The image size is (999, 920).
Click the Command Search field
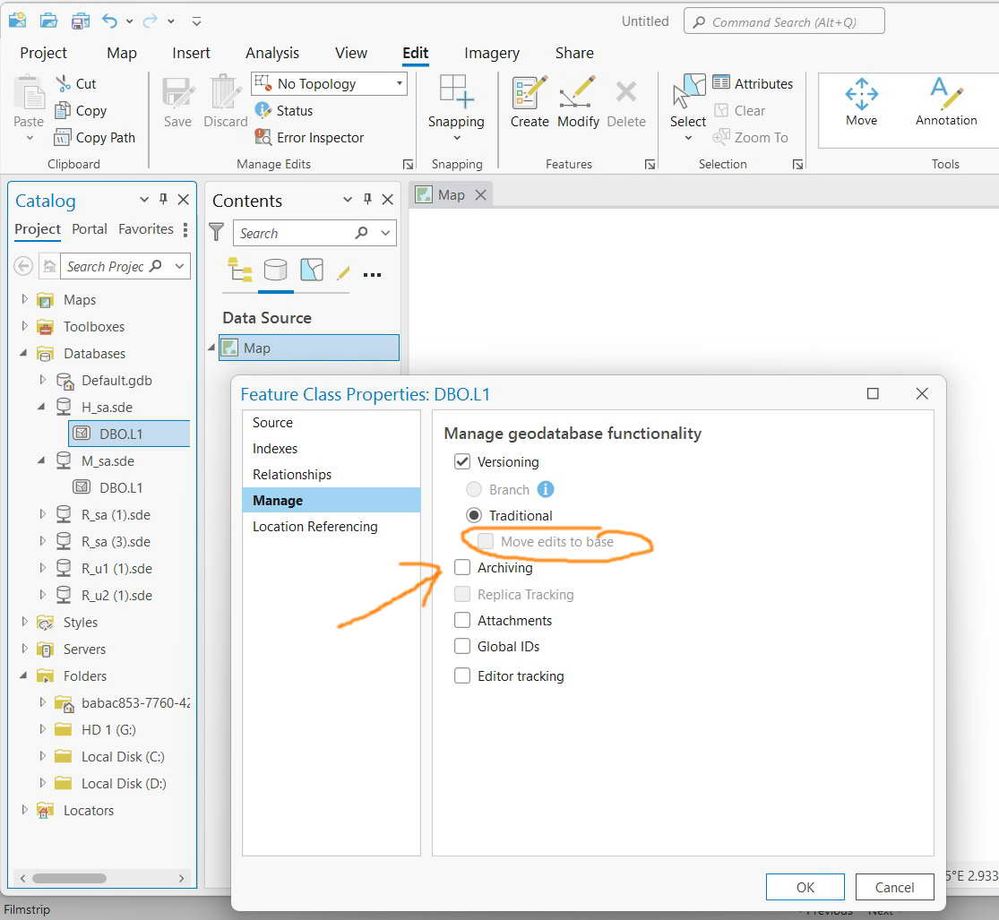(x=784, y=22)
